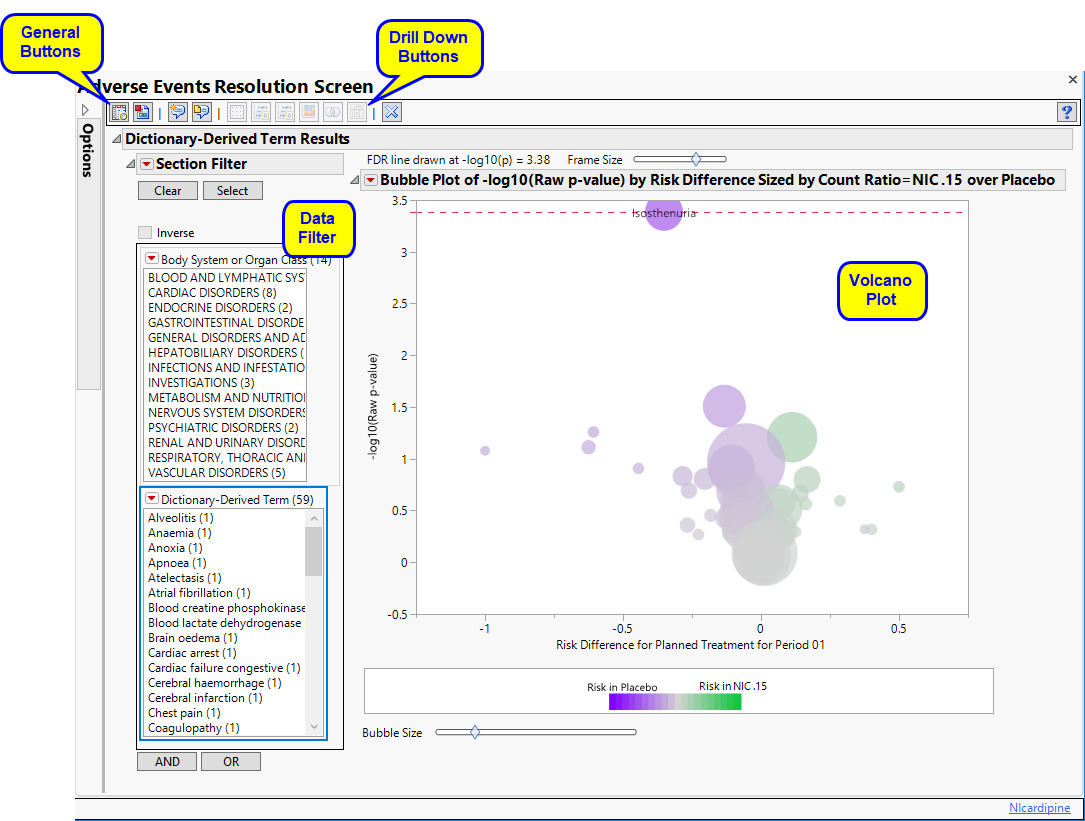The width and height of the screenshot is (1085, 821).
Task: Open the vertical Options tab
Action: tap(87, 150)
